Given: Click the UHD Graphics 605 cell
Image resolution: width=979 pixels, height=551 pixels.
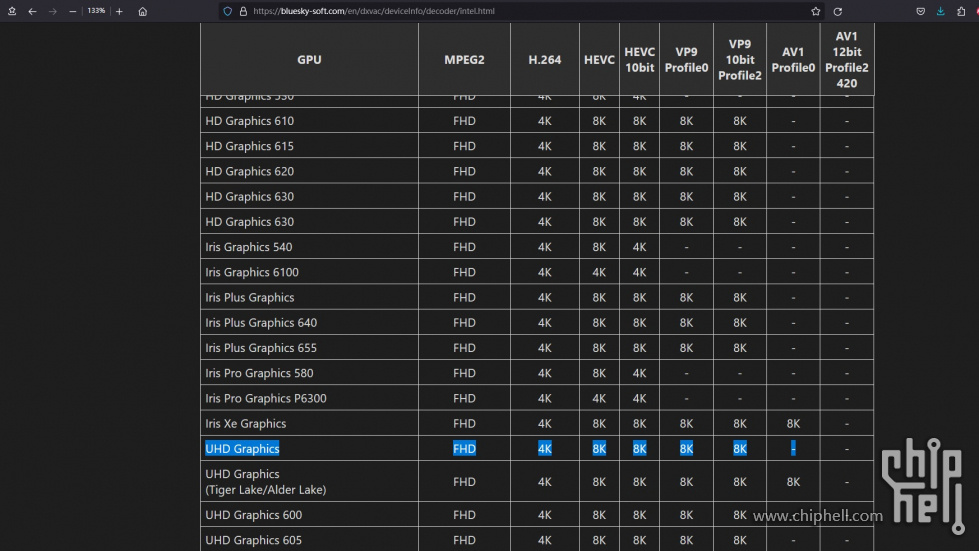Looking at the screenshot, I should coord(309,540).
